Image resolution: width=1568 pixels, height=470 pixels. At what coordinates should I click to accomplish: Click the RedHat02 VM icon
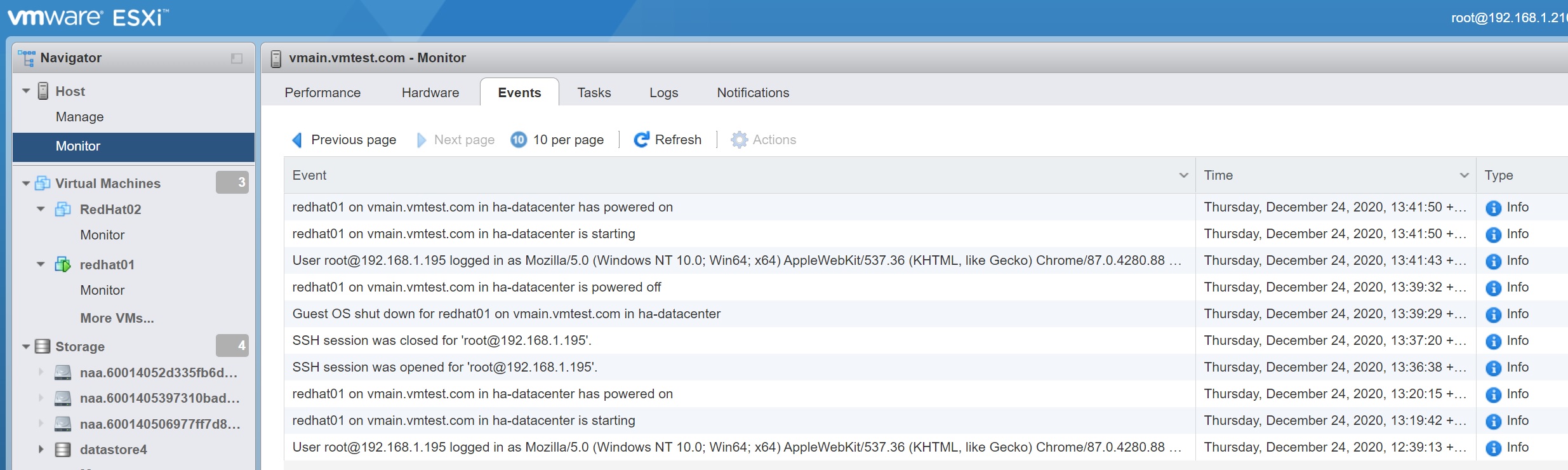63,209
